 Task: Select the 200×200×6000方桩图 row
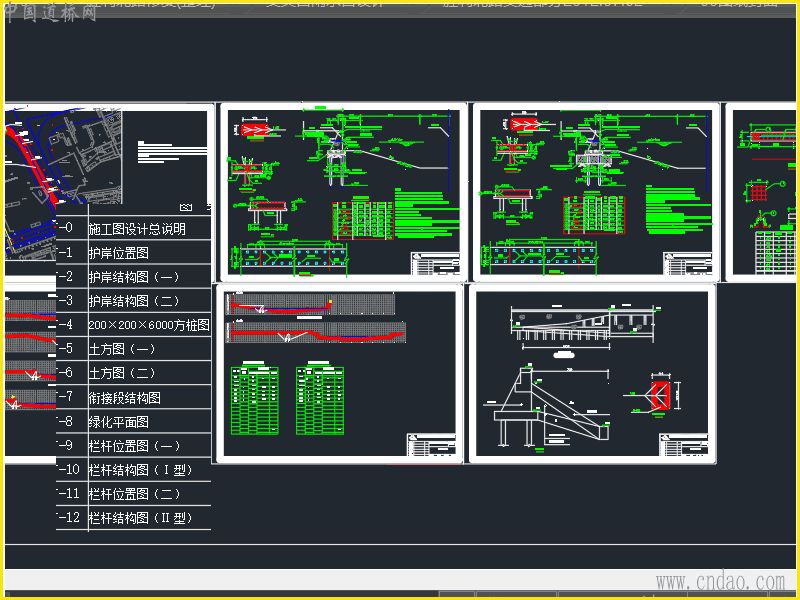[x=149, y=325]
